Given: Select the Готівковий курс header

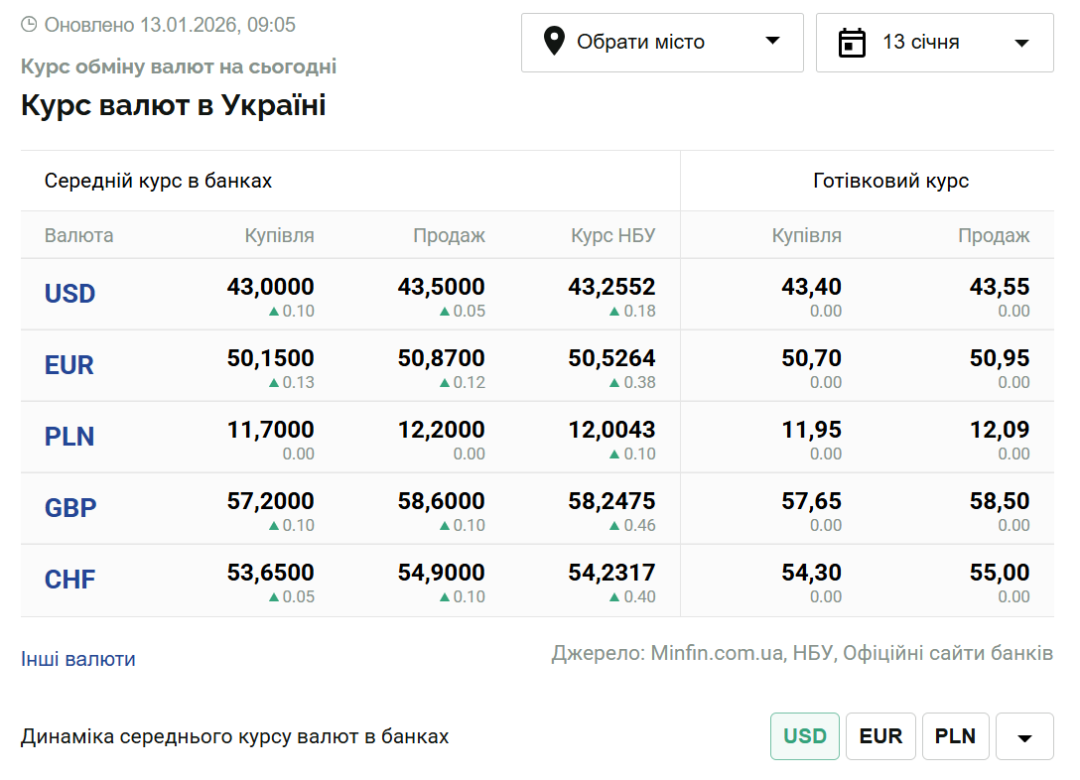Looking at the screenshot, I should pyautogui.click(x=890, y=181).
